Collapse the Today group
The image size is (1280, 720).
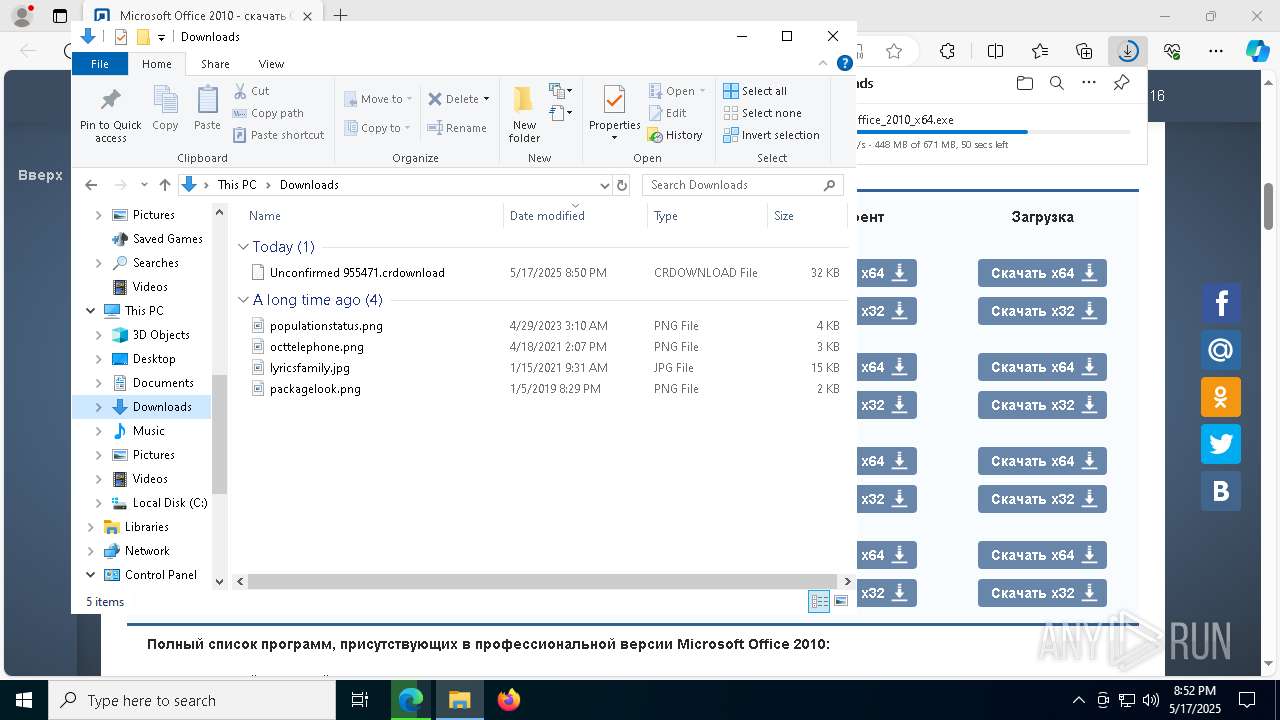tap(244, 247)
